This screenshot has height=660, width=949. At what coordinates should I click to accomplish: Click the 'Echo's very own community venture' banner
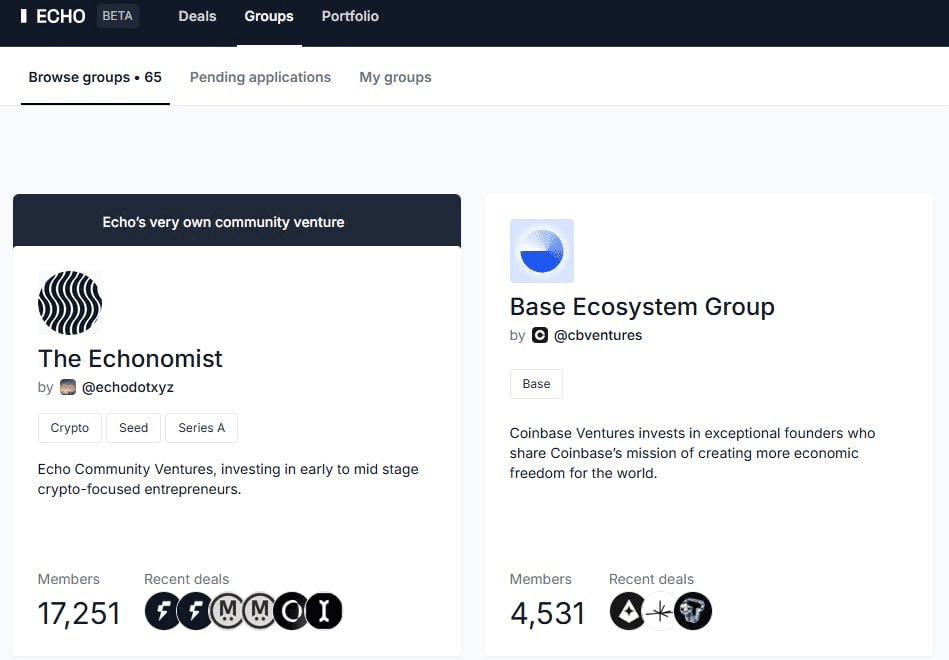pos(237,221)
